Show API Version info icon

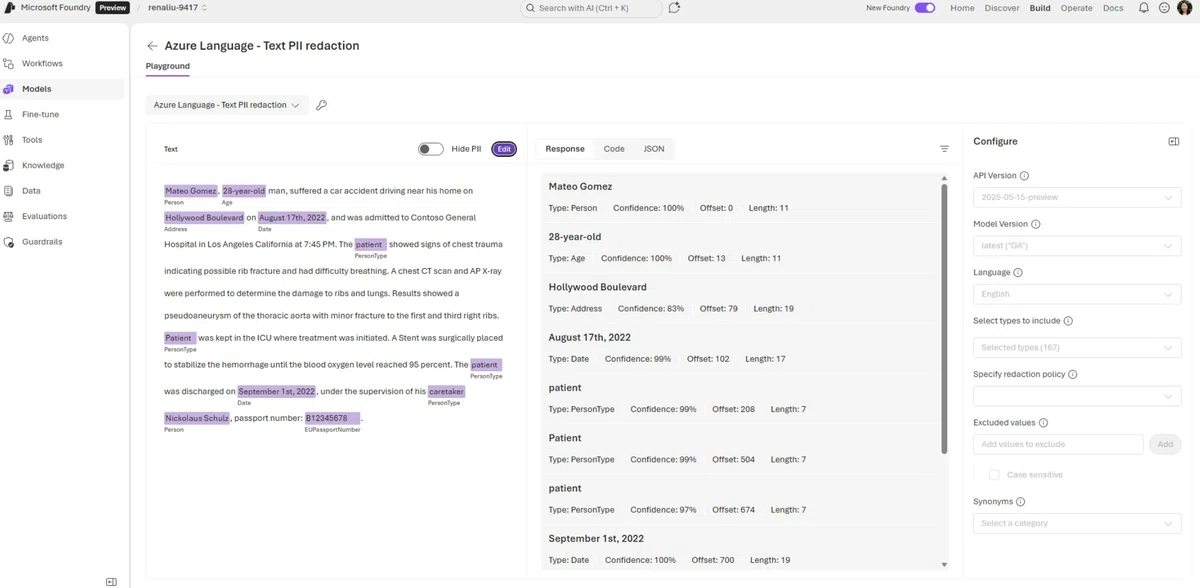1024,176
